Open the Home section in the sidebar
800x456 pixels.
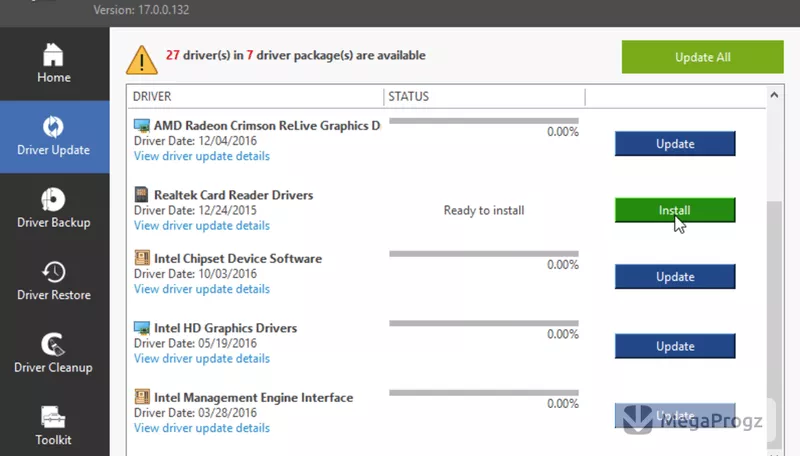54,63
